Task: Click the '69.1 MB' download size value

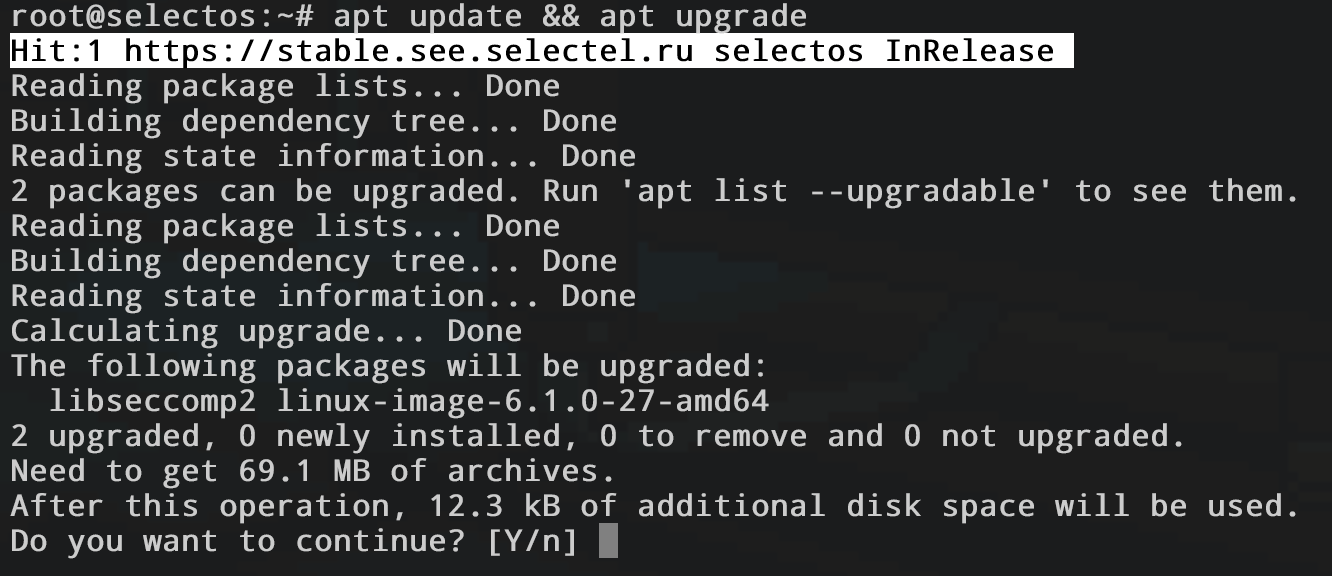Action: click(305, 472)
